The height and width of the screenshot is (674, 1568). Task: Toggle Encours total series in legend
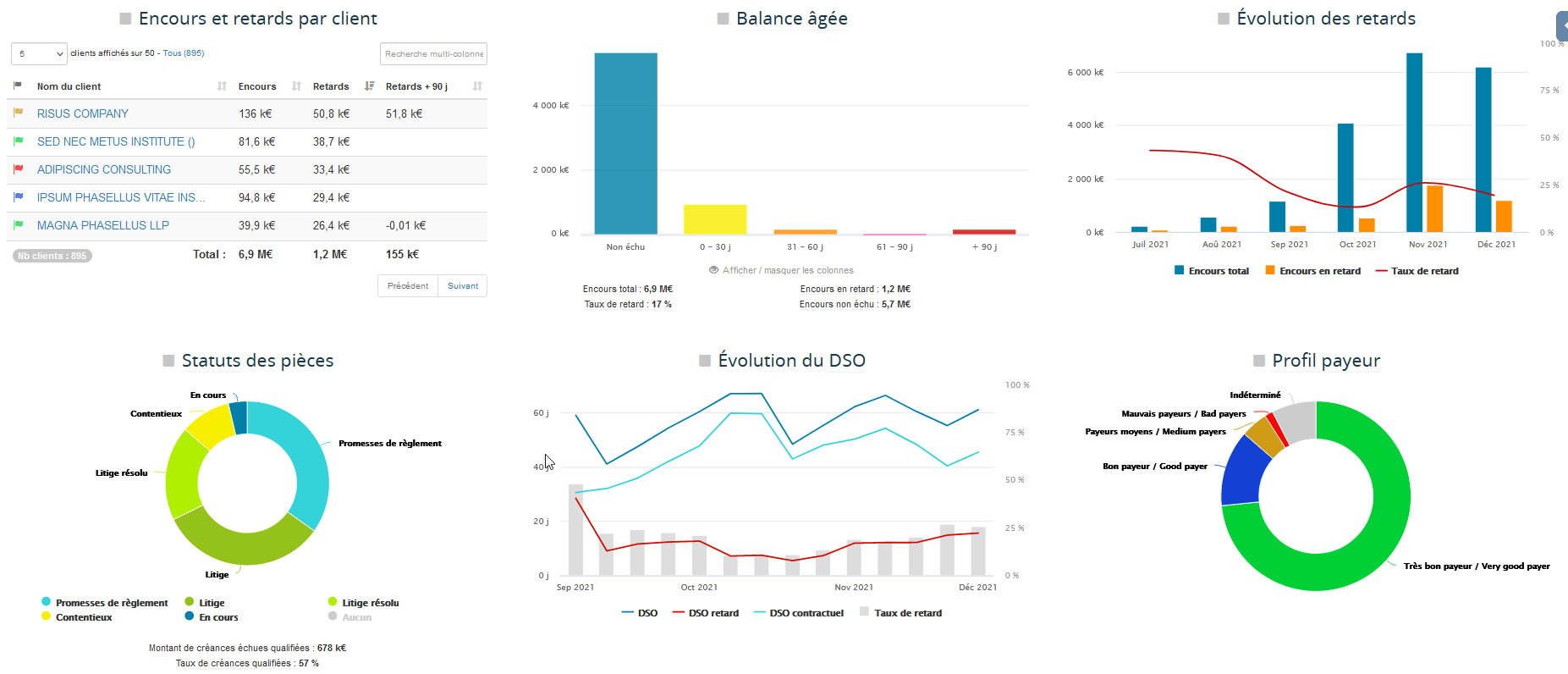point(1211,271)
